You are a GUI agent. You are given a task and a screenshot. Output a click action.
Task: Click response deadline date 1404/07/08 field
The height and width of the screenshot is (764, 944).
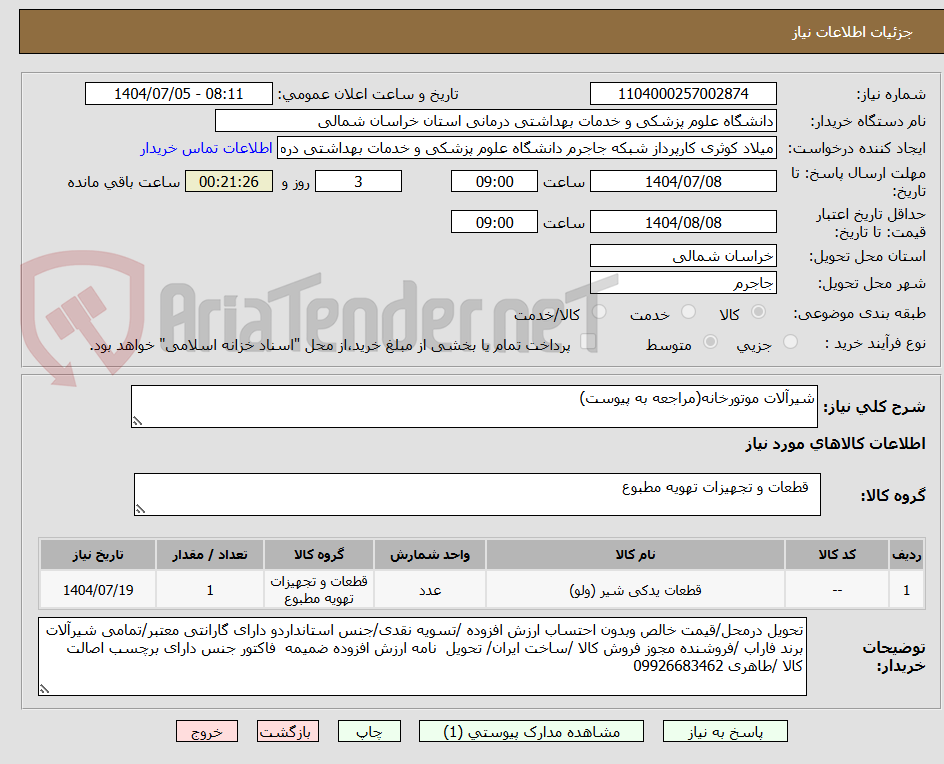683,181
